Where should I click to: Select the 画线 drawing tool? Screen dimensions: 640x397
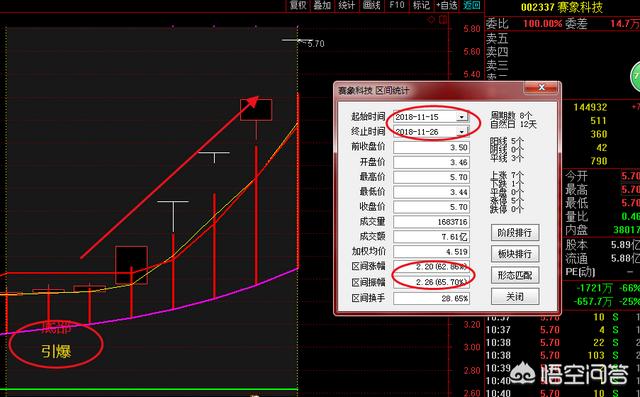click(371, 5)
